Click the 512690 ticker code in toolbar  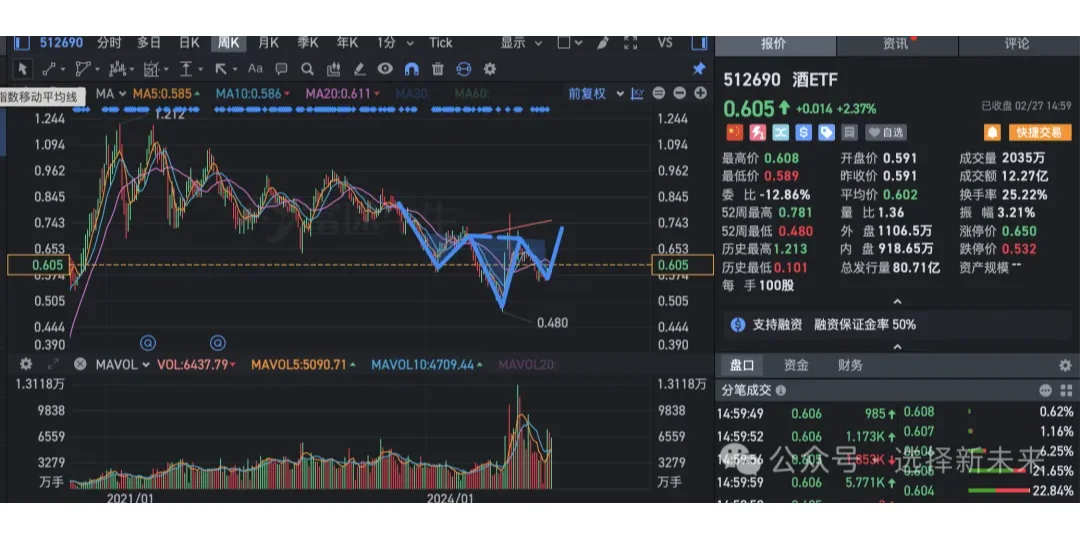point(61,43)
